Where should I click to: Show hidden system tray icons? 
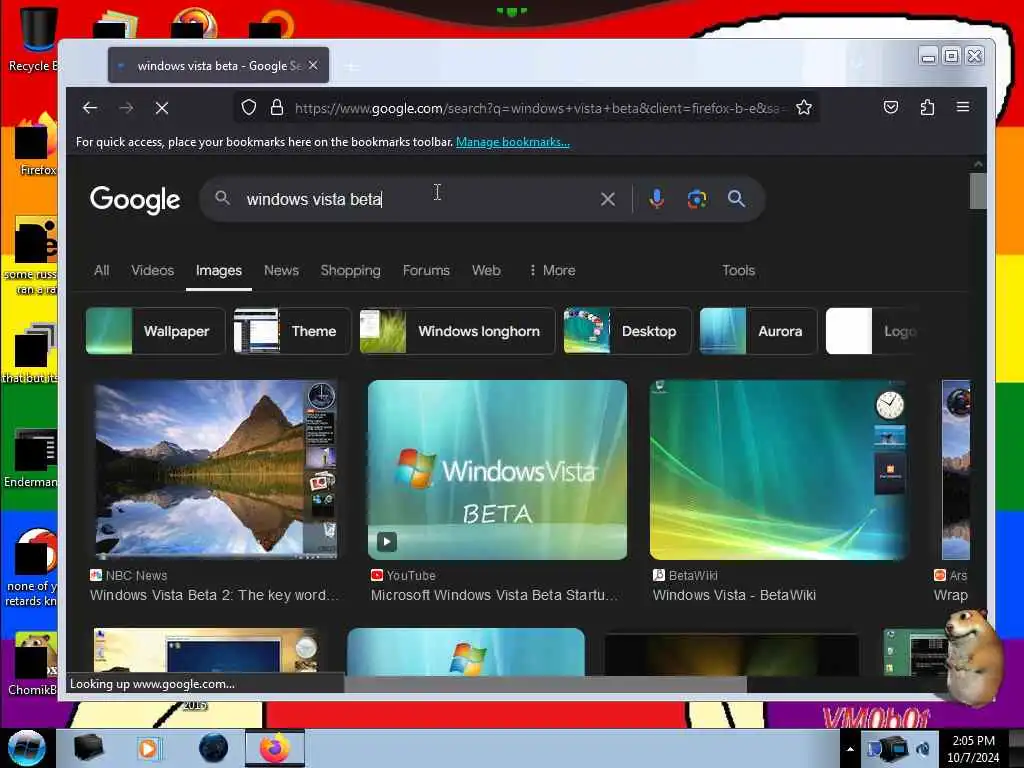(850, 749)
